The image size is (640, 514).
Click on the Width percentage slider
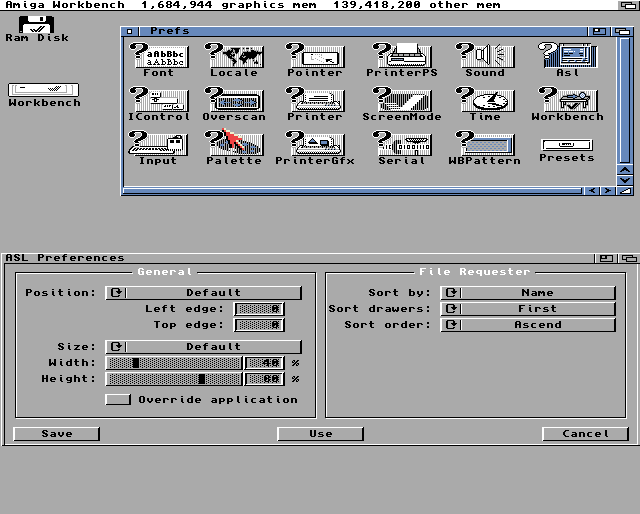coord(174,363)
